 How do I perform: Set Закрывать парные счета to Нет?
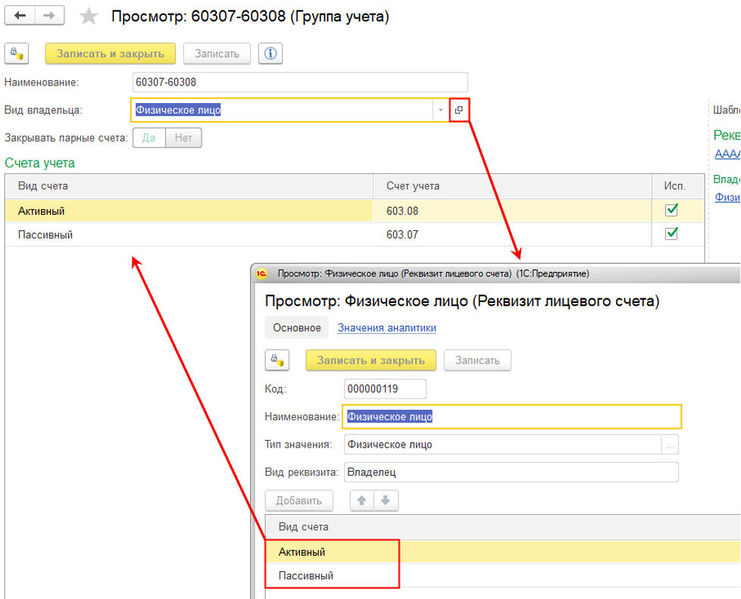[x=183, y=138]
